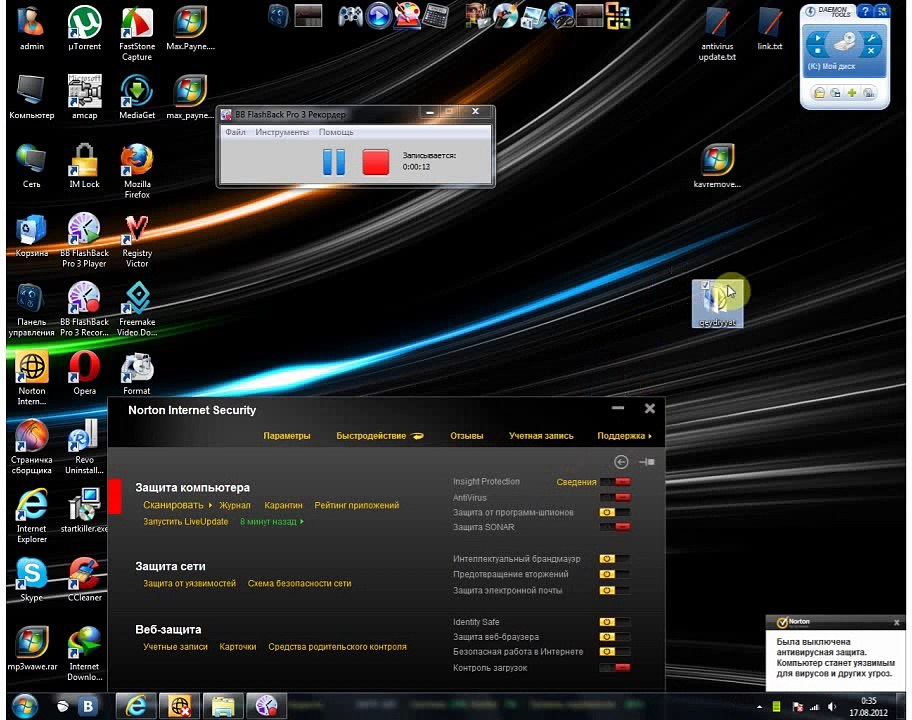Open the Помощь menu in BB FlashBack recorder
912x720 pixels.
(336, 132)
